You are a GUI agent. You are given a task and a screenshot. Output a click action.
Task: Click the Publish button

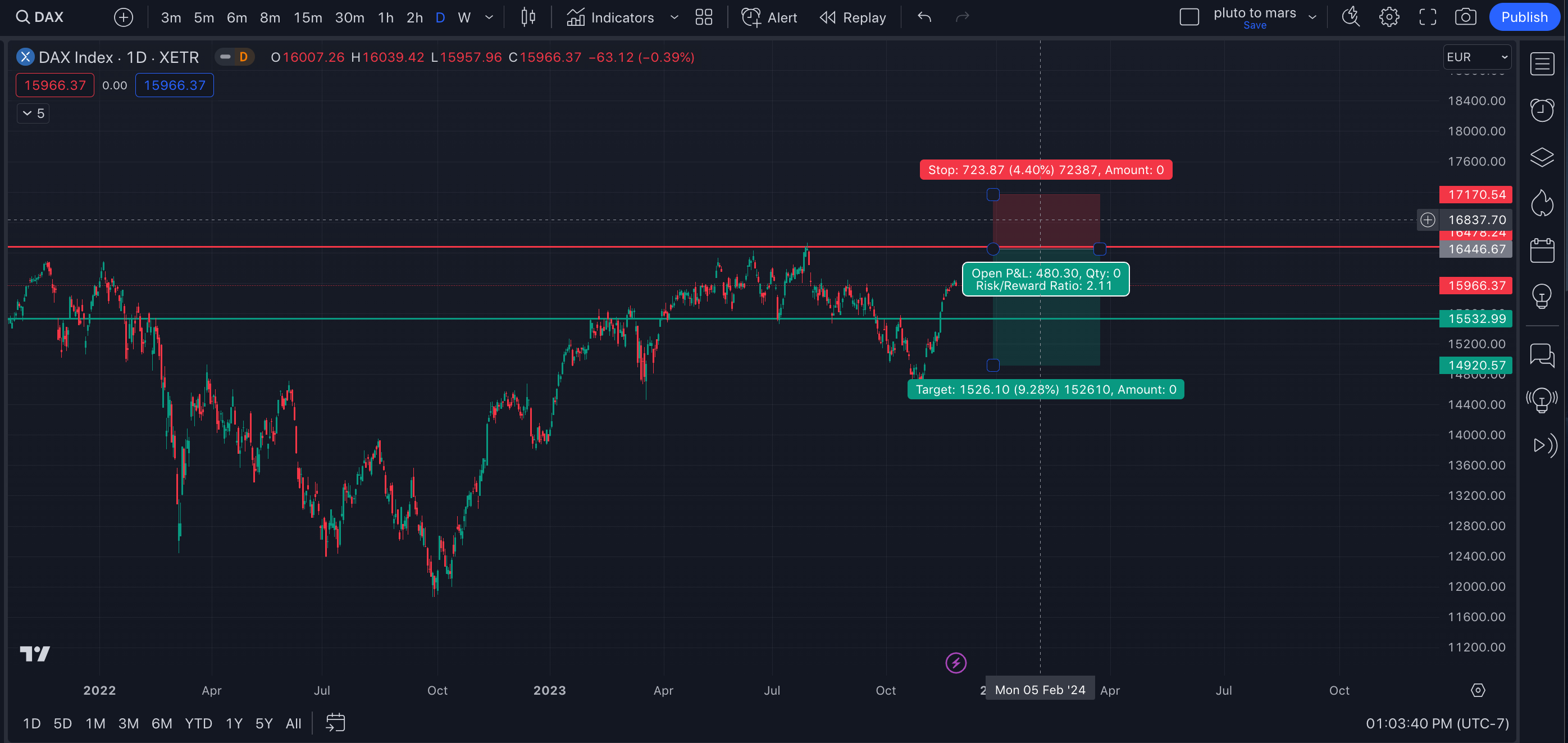[x=1524, y=17]
